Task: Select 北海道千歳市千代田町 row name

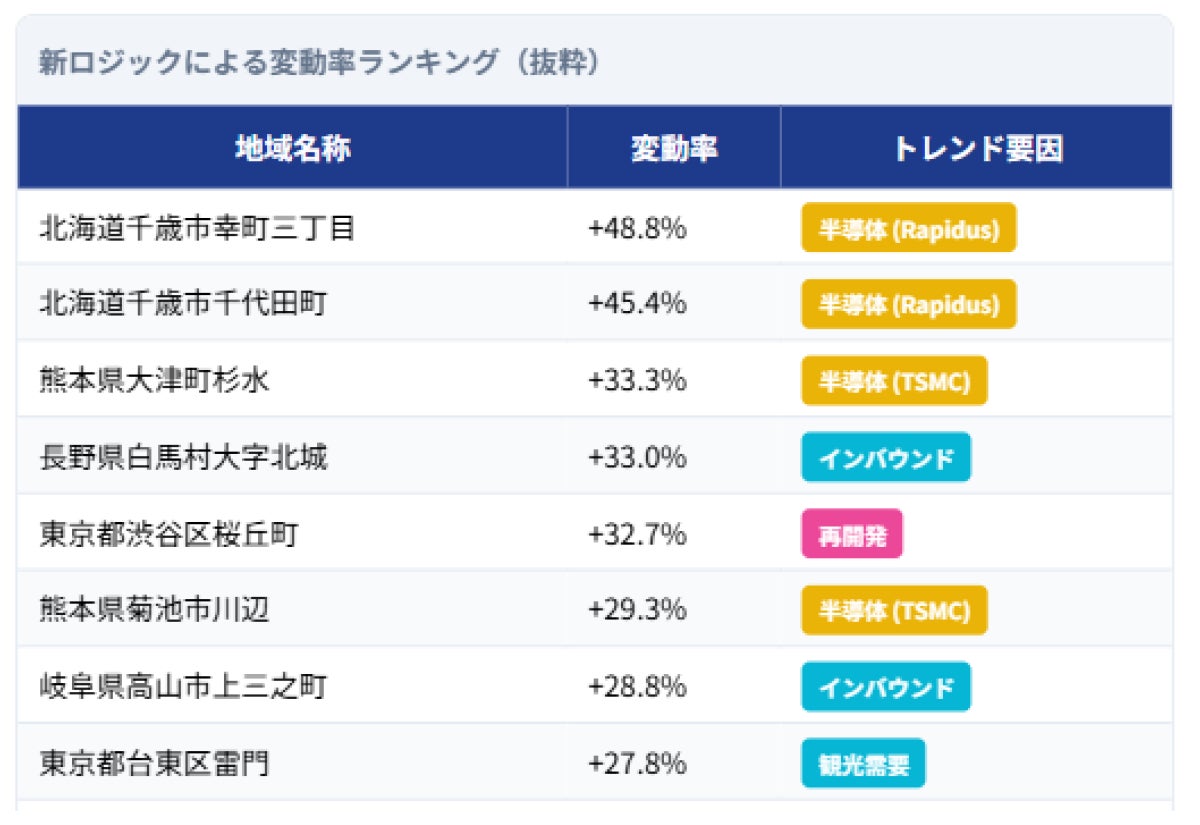Action: coord(183,304)
